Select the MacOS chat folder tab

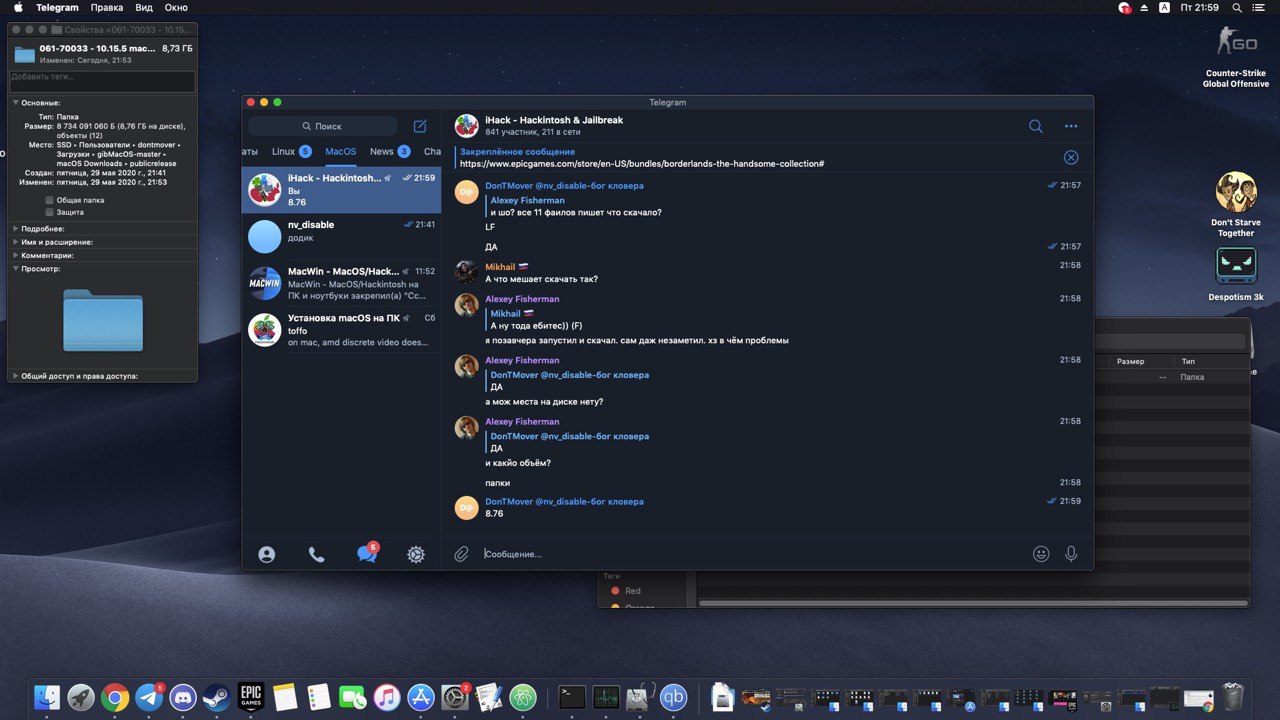tap(340, 152)
